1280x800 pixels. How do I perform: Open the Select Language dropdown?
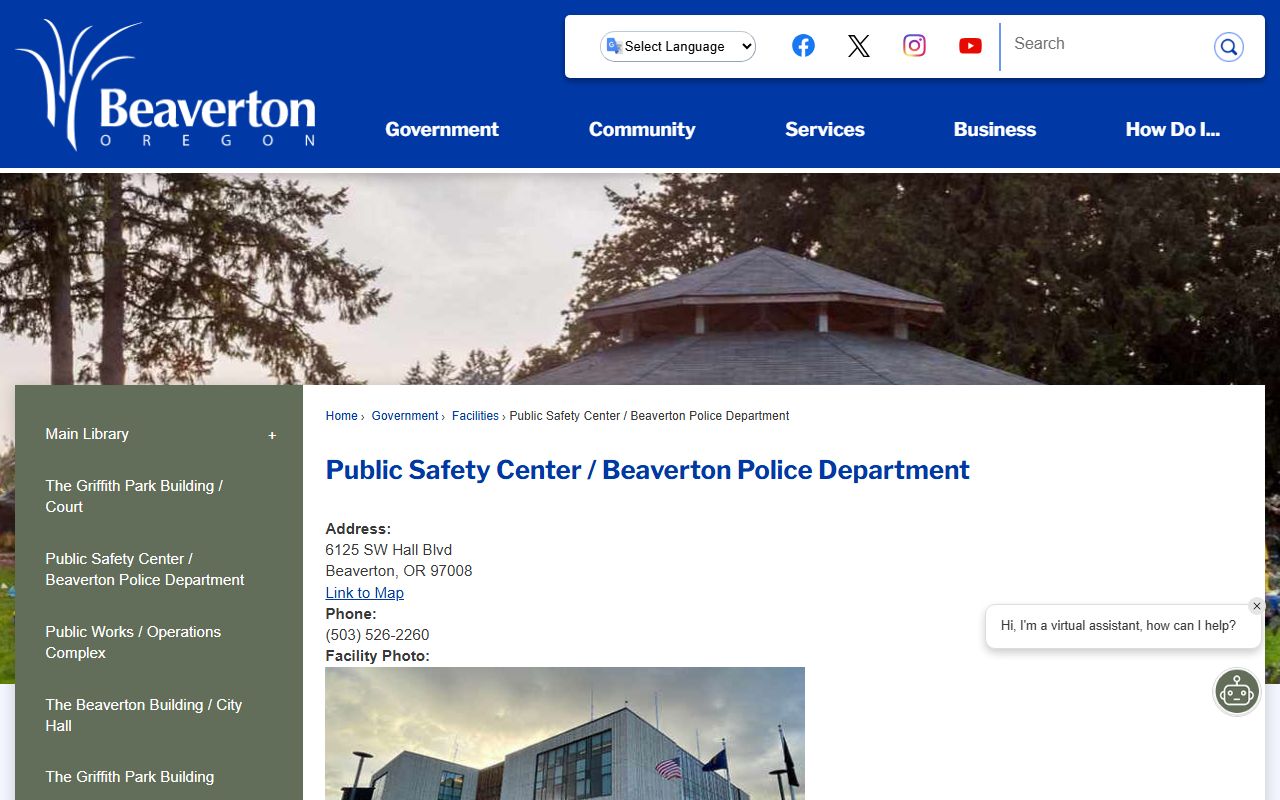click(x=678, y=46)
